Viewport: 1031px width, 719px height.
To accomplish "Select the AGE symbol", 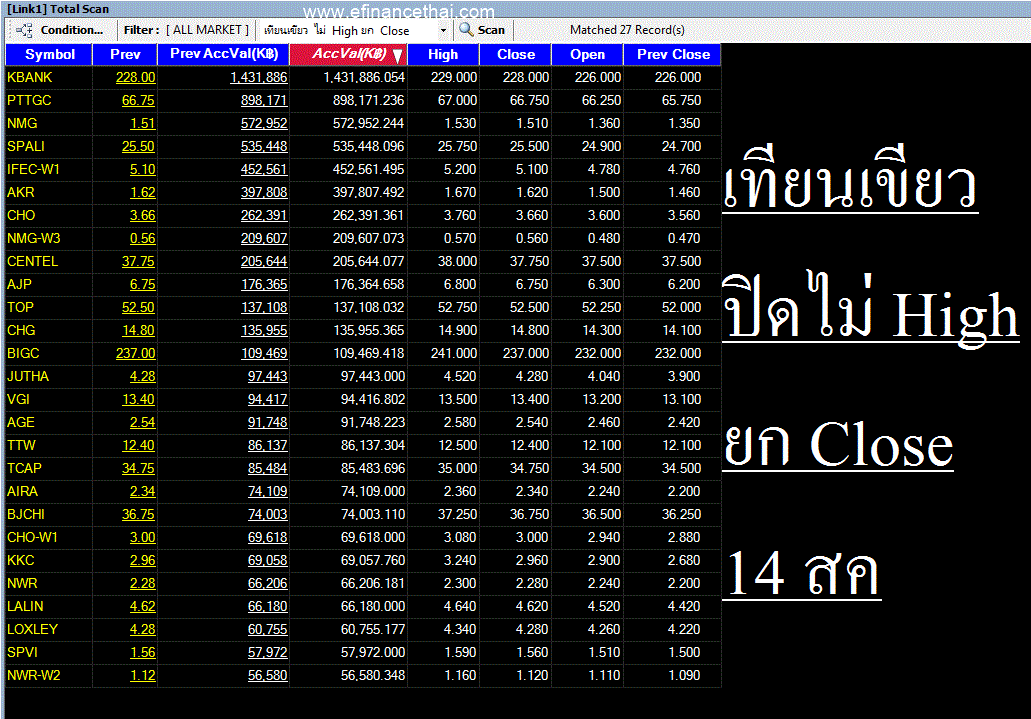I will coord(20,423).
